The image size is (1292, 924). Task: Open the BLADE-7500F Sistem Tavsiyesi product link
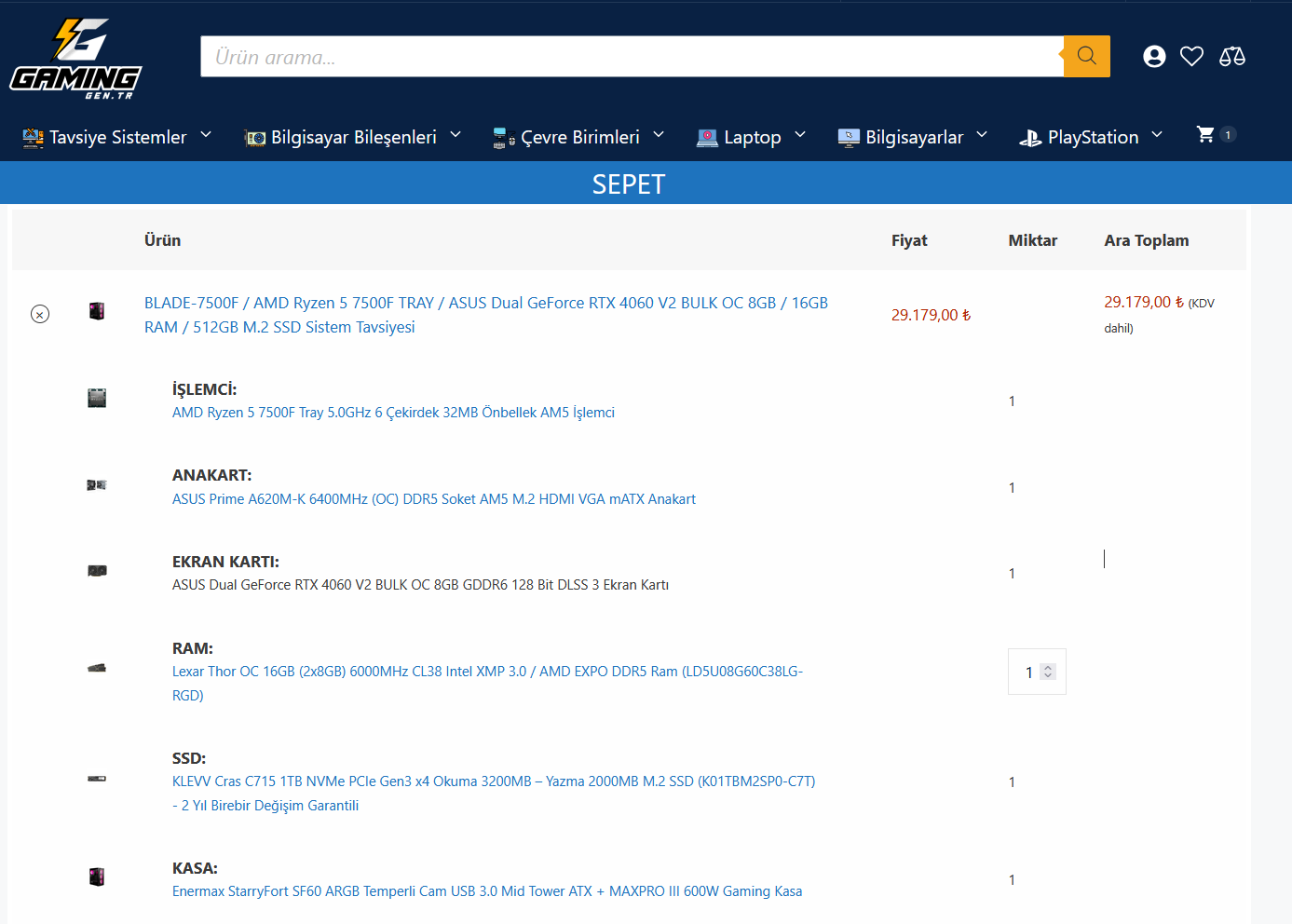pyautogui.click(x=486, y=315)
